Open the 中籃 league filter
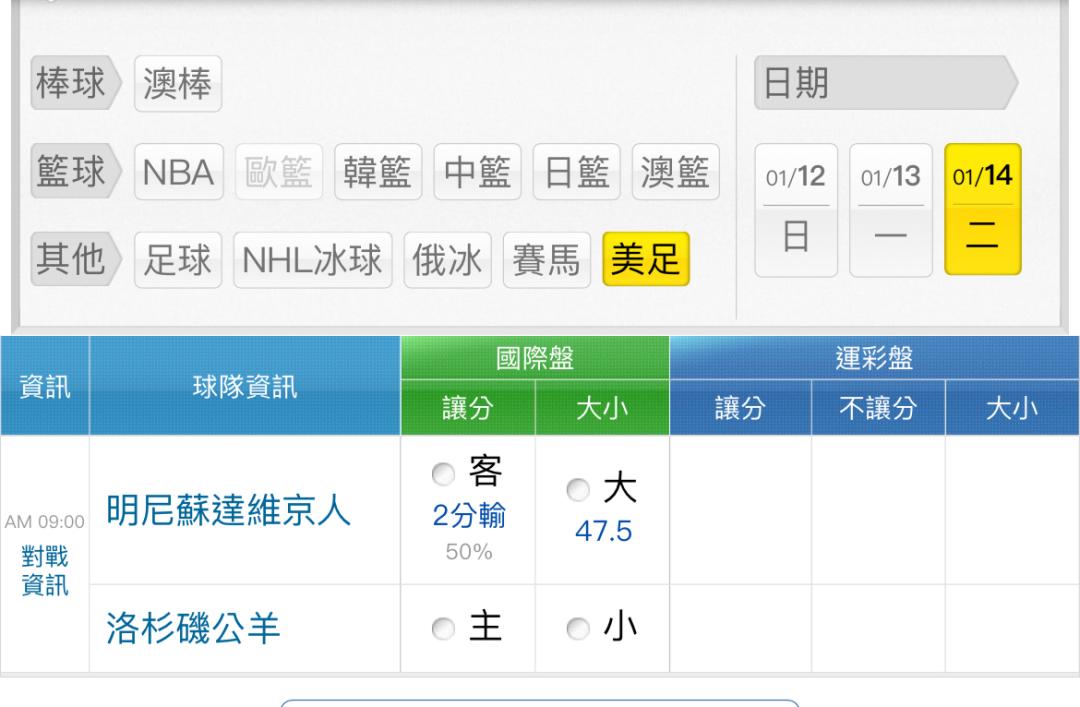Image resolution: width=1080 pixels, height=707 pixels. pyautogui.click(x=477, y=172)
